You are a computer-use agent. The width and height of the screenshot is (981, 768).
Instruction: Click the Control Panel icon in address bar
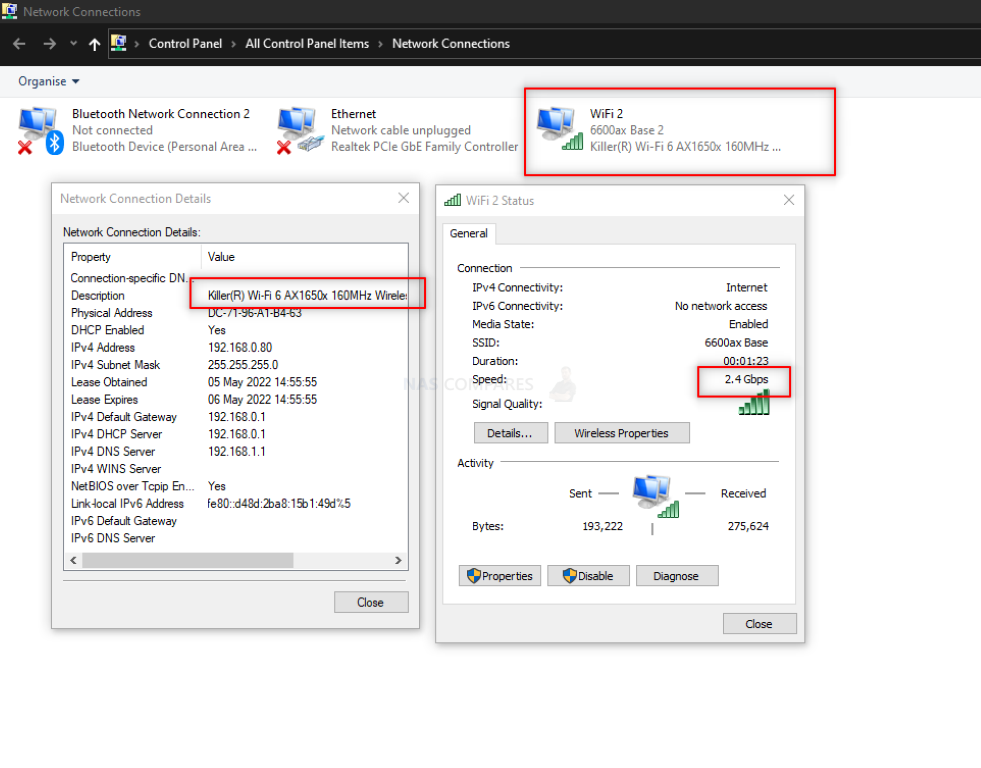tap(118, 43)
